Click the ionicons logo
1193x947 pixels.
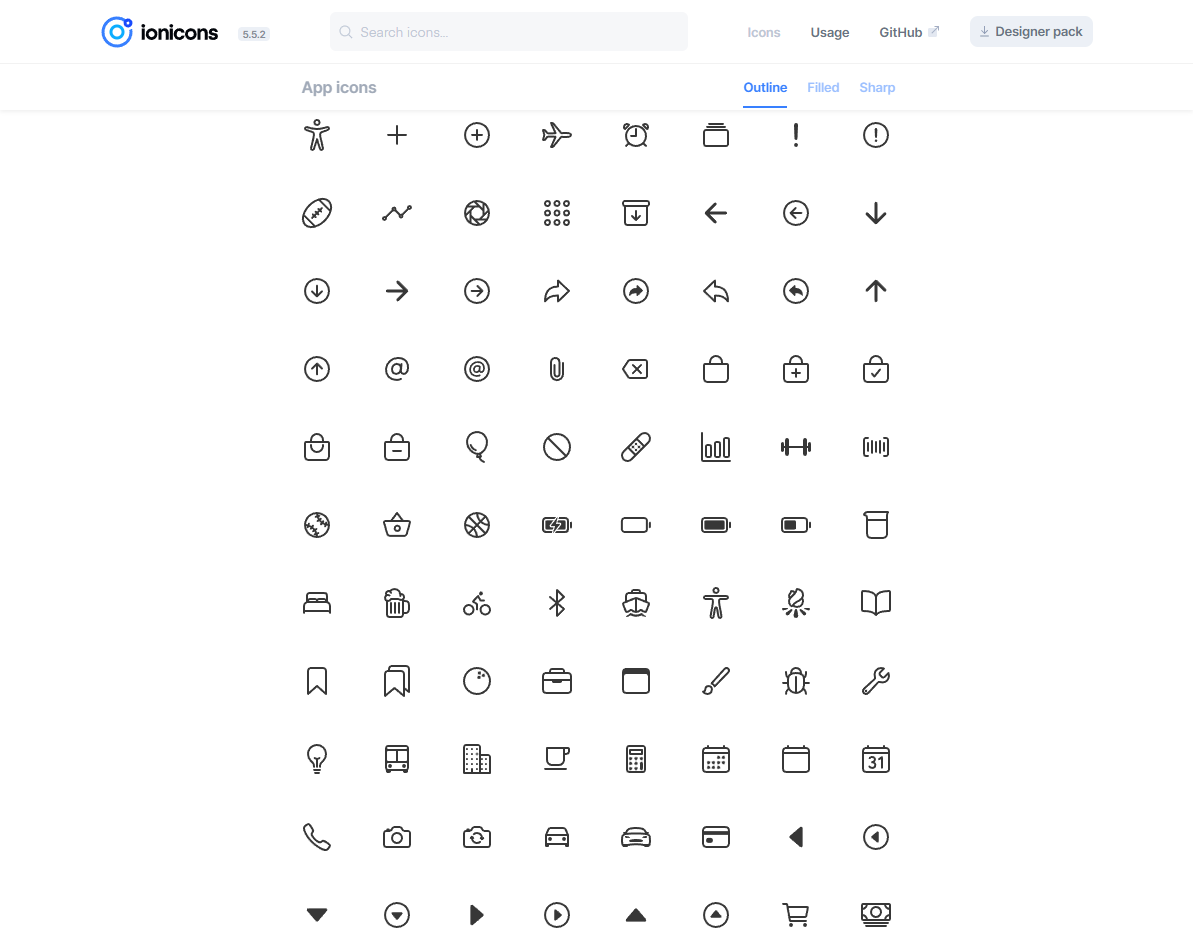point(160,32)
